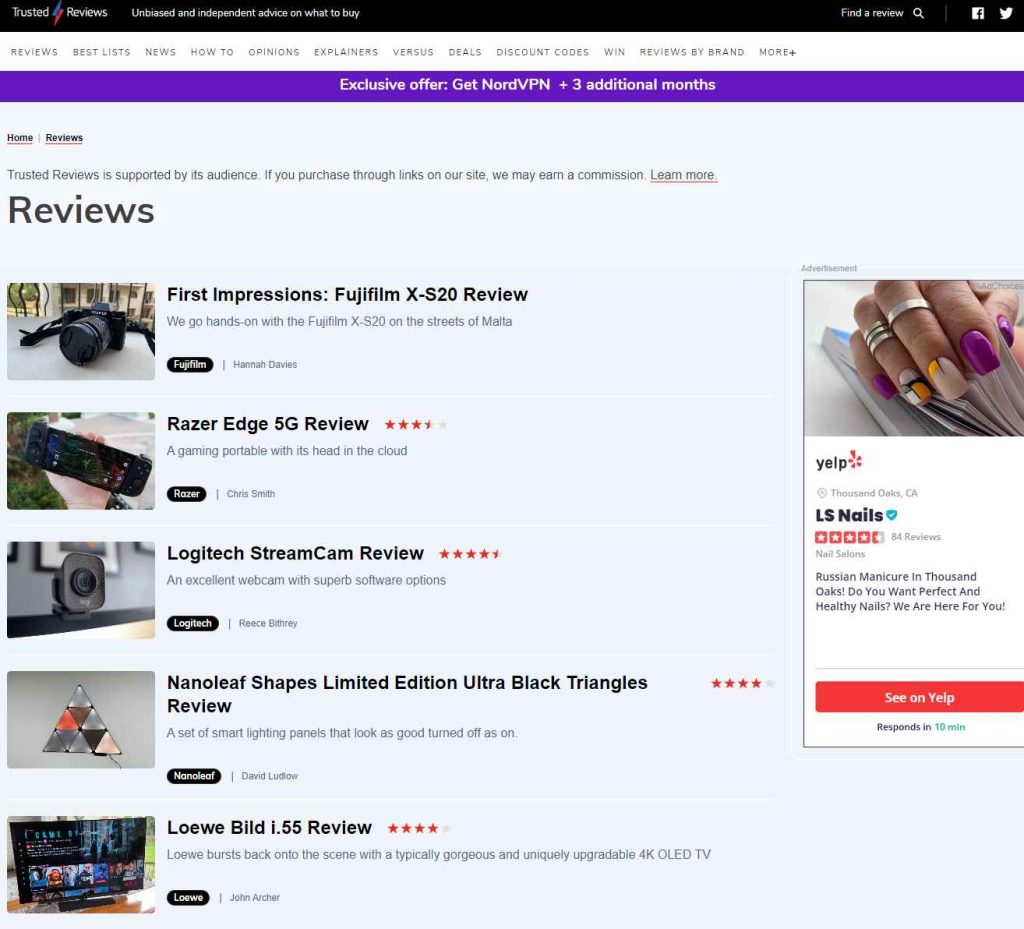The height and width of the screenshot is (929, 1024).
Task: Open the Reviews menu item
Action: pyautogui.click(x=34, y=52)
